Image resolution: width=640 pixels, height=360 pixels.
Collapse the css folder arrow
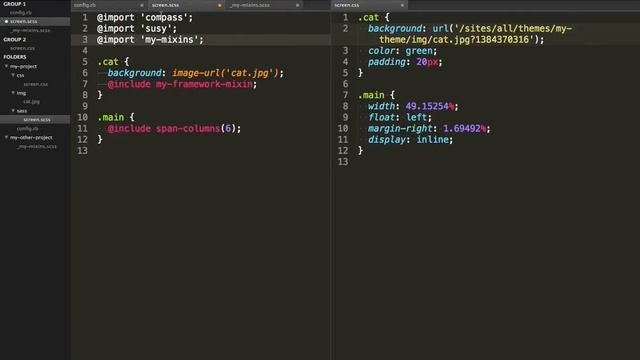click(x=13, y=75)
